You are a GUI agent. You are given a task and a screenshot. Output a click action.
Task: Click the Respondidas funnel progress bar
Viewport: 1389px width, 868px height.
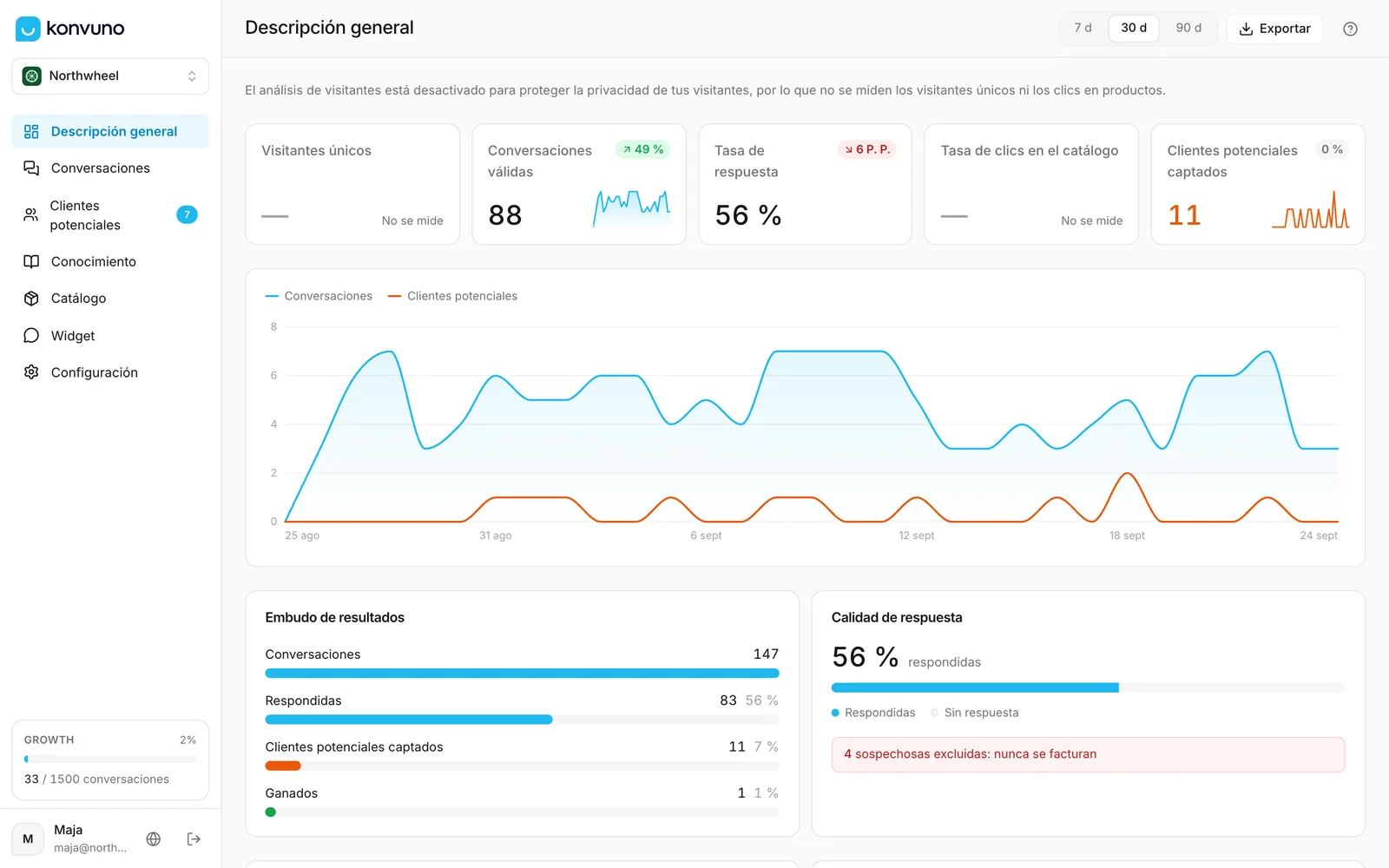pyautogui.click(x=522, y=720)
